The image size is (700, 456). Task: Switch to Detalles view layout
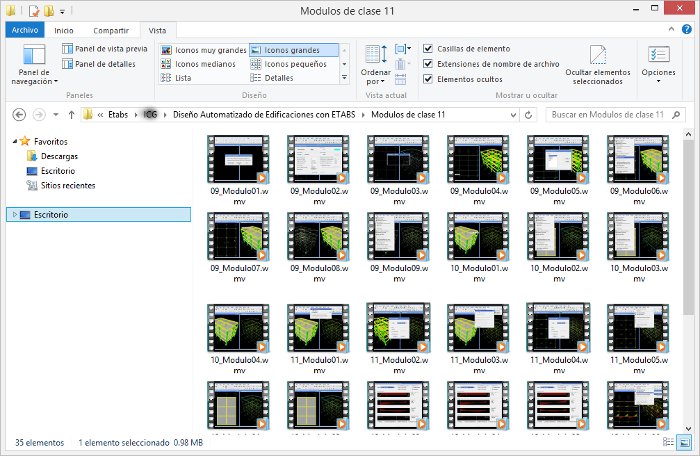(279, 78)
